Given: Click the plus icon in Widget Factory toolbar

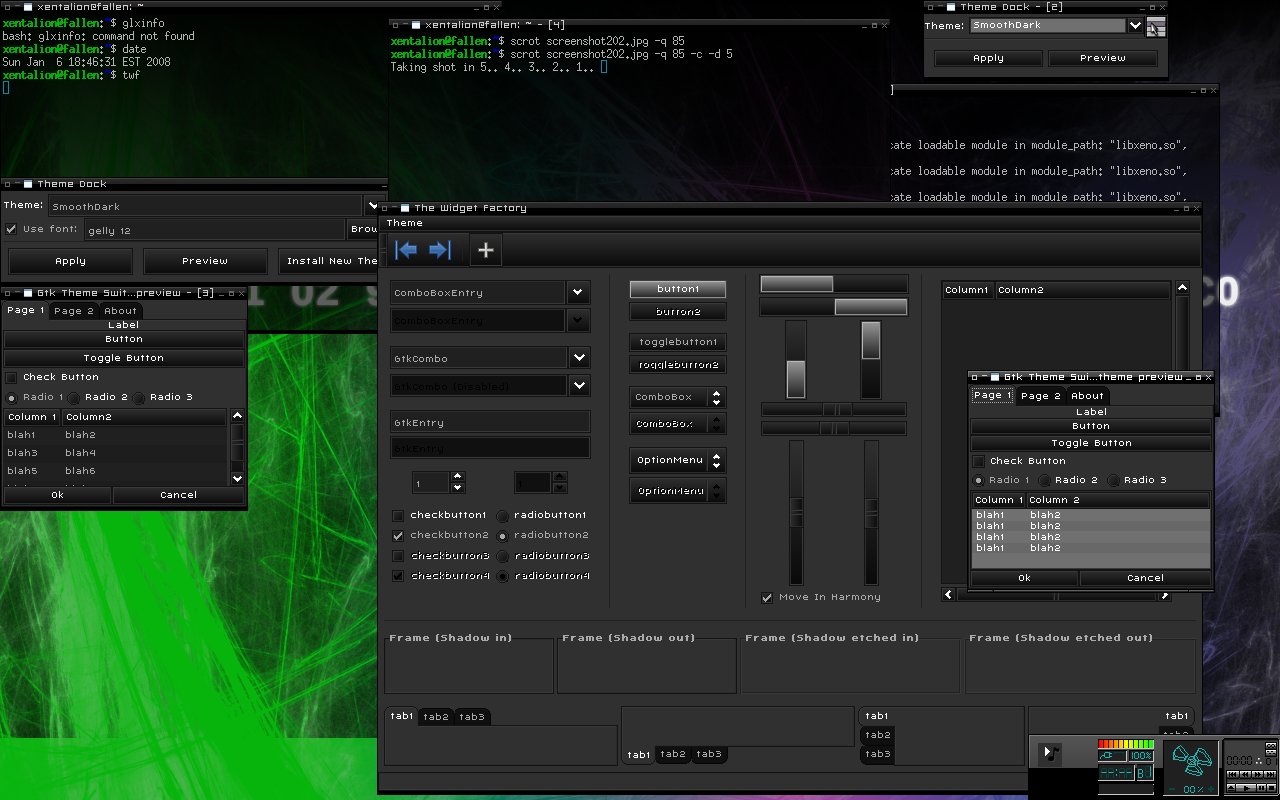Looking at the screenshot, I should [x=486, y=250].
